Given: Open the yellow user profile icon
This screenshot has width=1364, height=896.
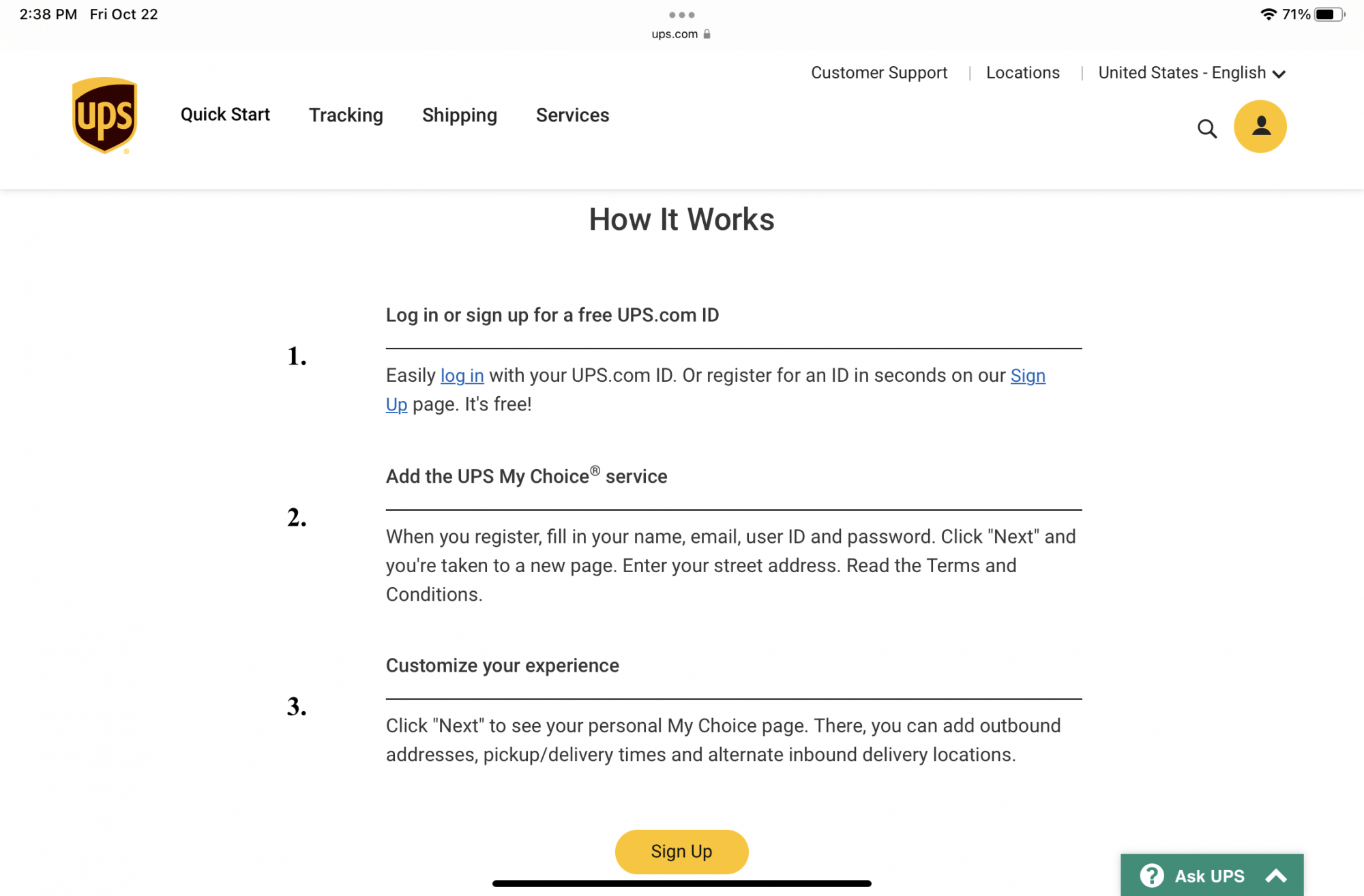Looking at the screenshot, I should pyautogui.click(x=1260, y=127).
